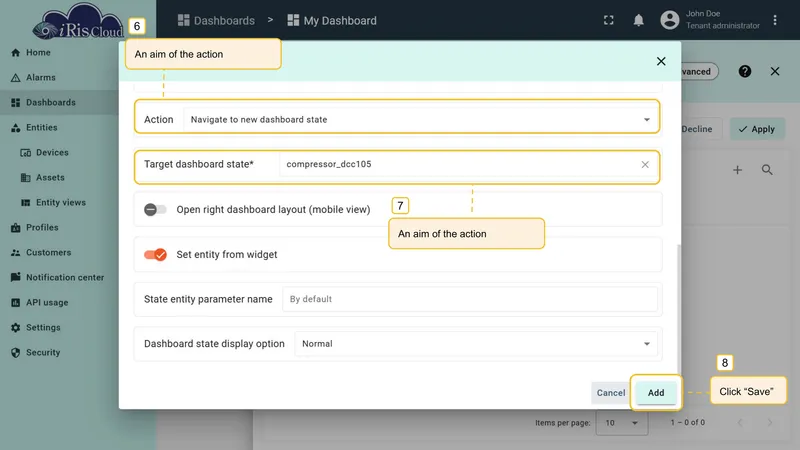The width and height of the screenshot is (800, 450).
Task: Open John Doe user avatar
Action: pyautogui.click(x=670, y=20)
